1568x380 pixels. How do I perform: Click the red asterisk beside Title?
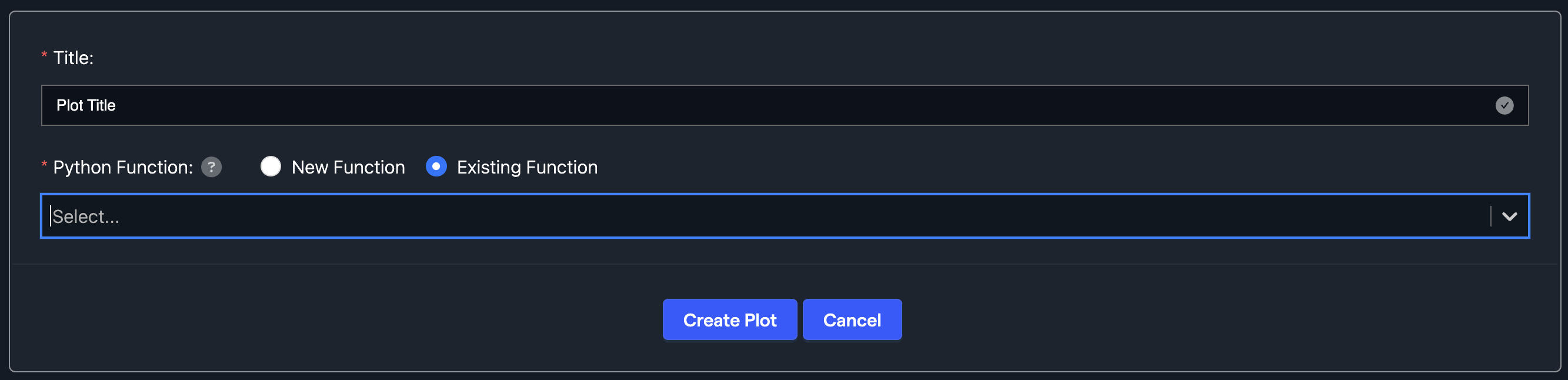click(45, 55)
